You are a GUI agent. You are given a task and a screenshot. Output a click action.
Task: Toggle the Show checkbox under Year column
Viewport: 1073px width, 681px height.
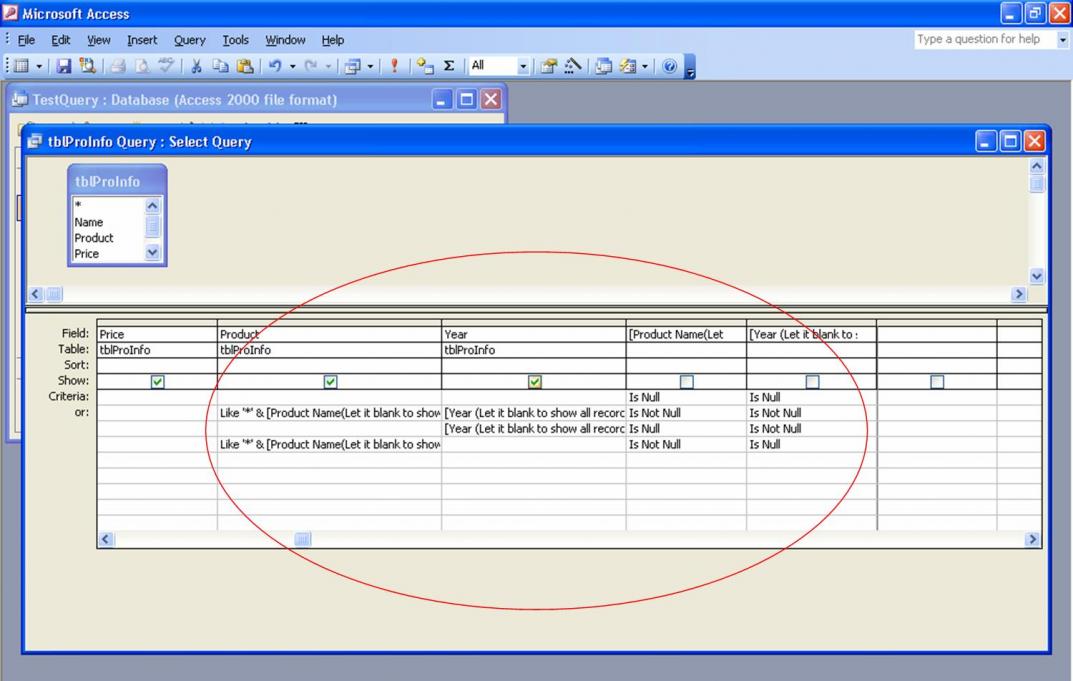click(534, 381)
